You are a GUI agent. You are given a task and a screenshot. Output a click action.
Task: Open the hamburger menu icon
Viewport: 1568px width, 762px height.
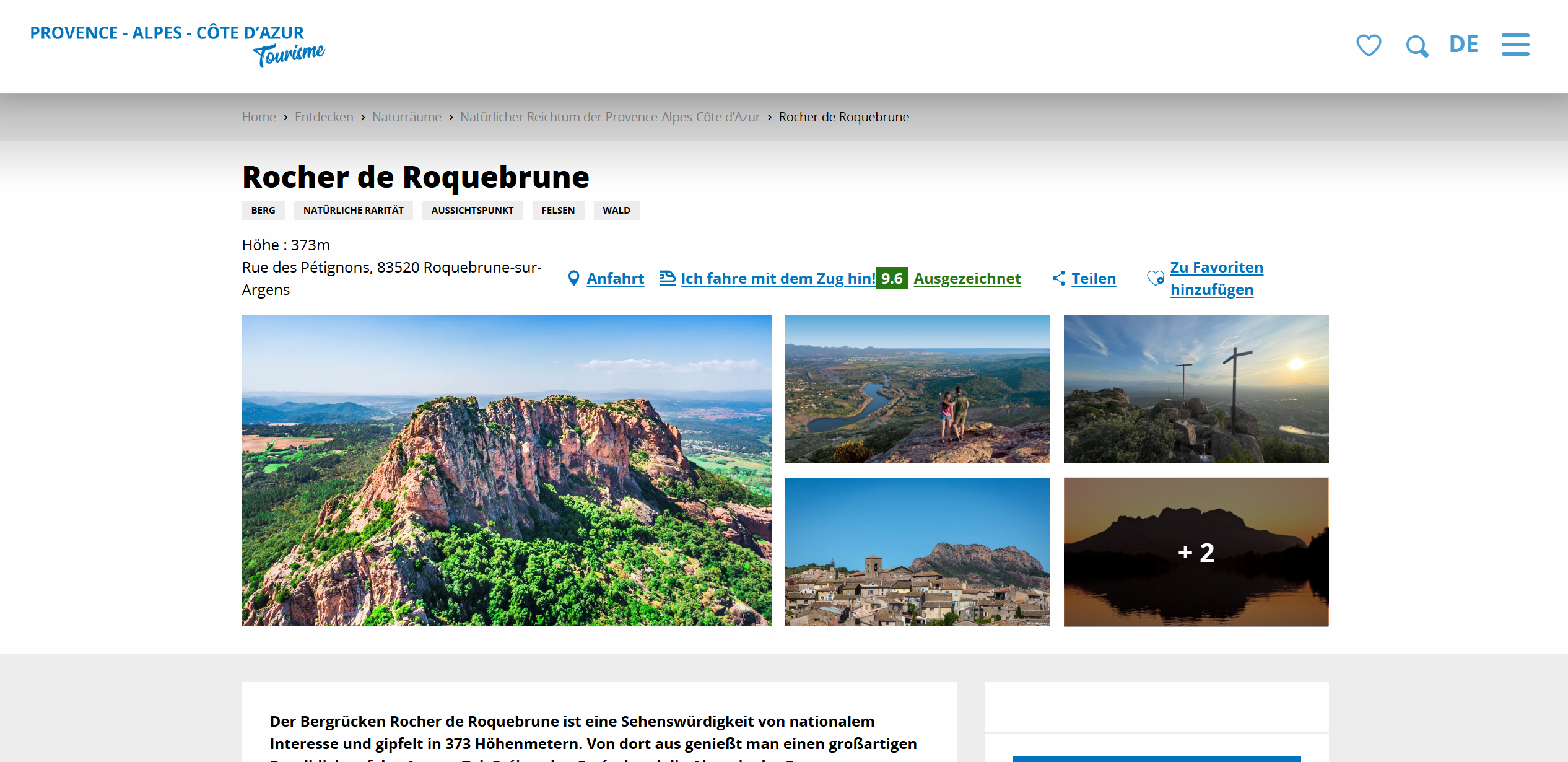pyautogui.click(x=1515, y=45)
